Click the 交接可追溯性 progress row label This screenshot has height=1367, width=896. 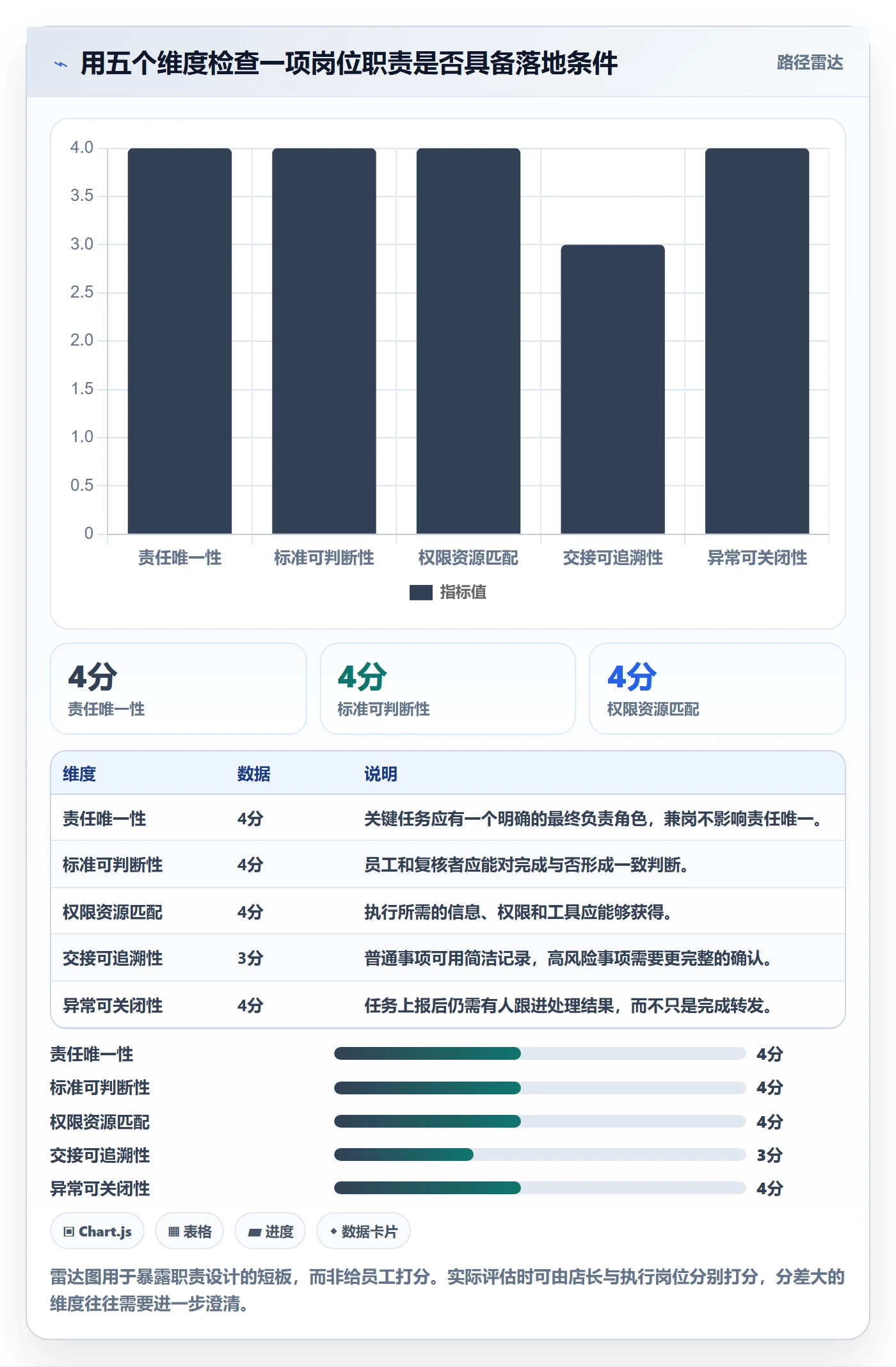click(x=100, y=1155)
